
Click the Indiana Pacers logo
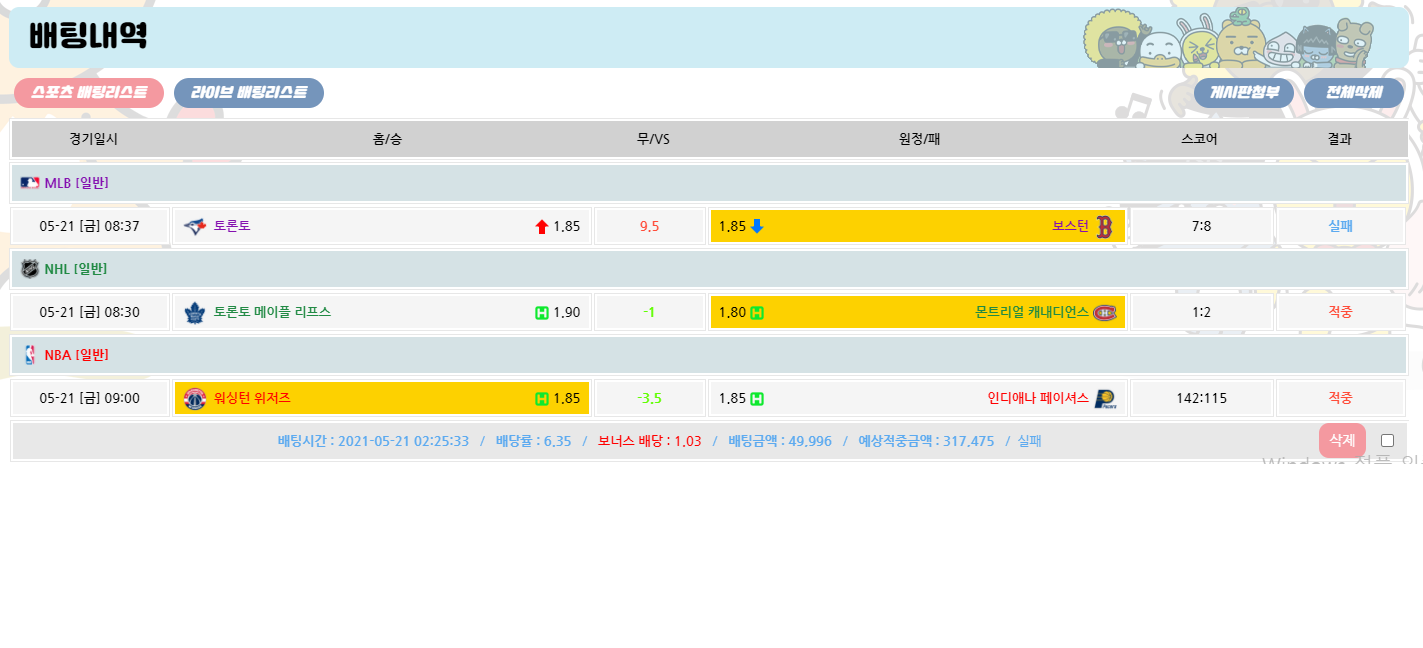(1104, 399)
